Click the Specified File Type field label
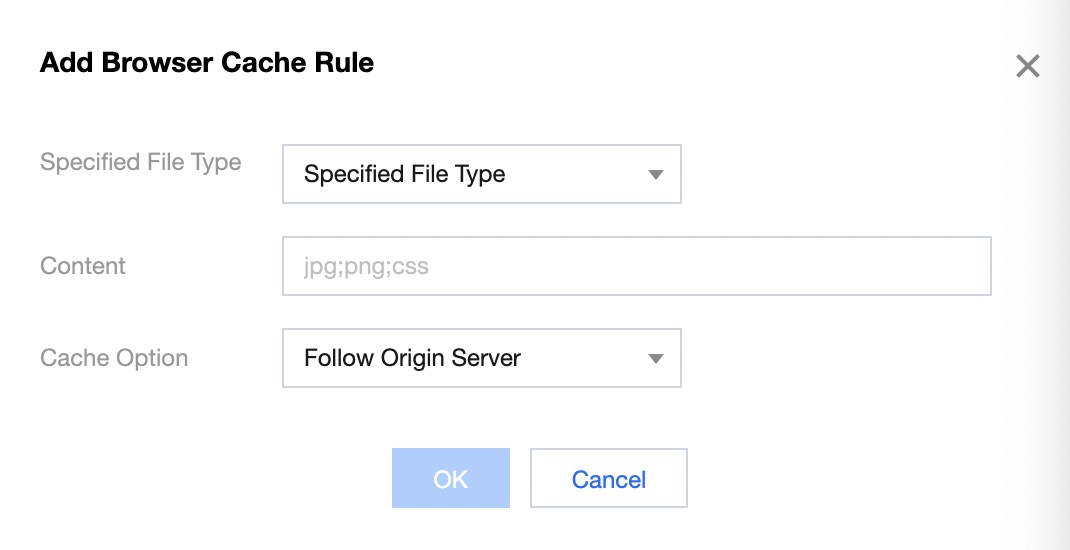This screenshot has width=1070, height=550. coord(140,162)
